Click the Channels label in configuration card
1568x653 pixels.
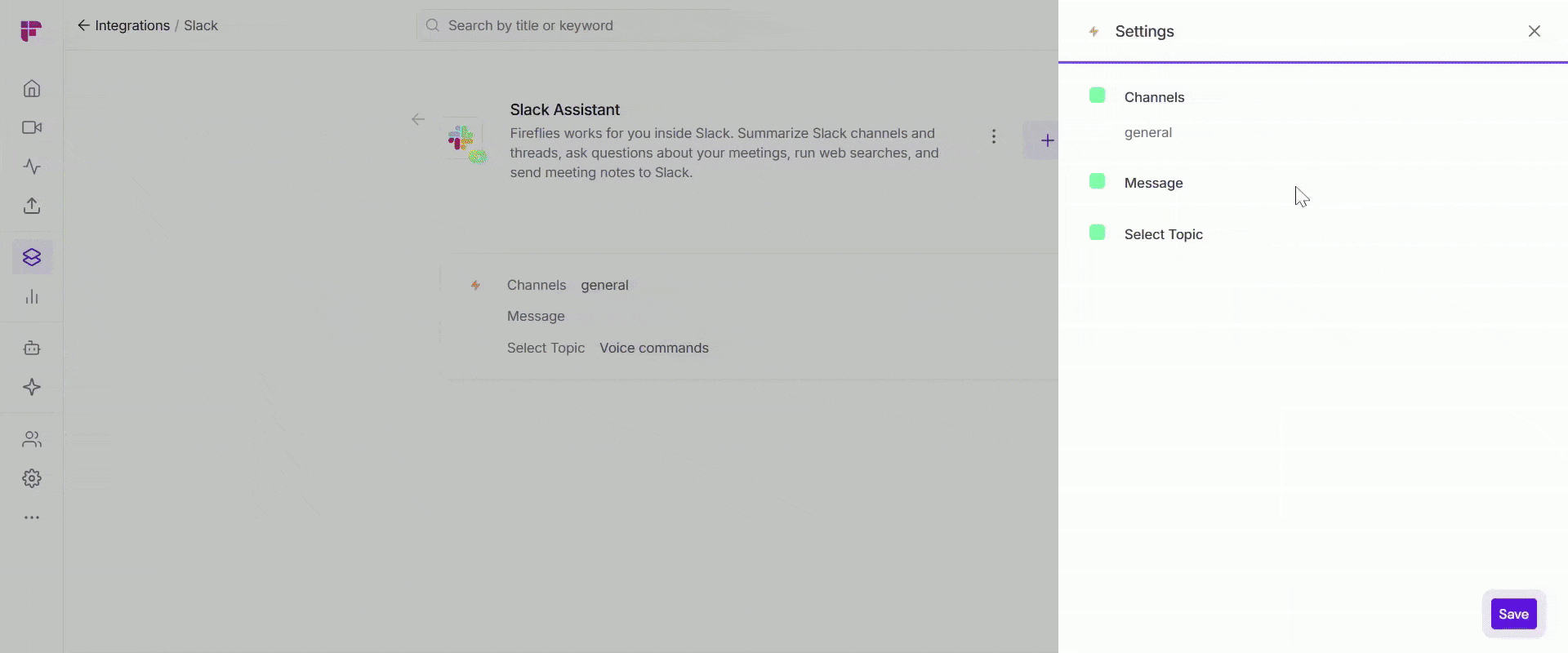coord(536,285)
